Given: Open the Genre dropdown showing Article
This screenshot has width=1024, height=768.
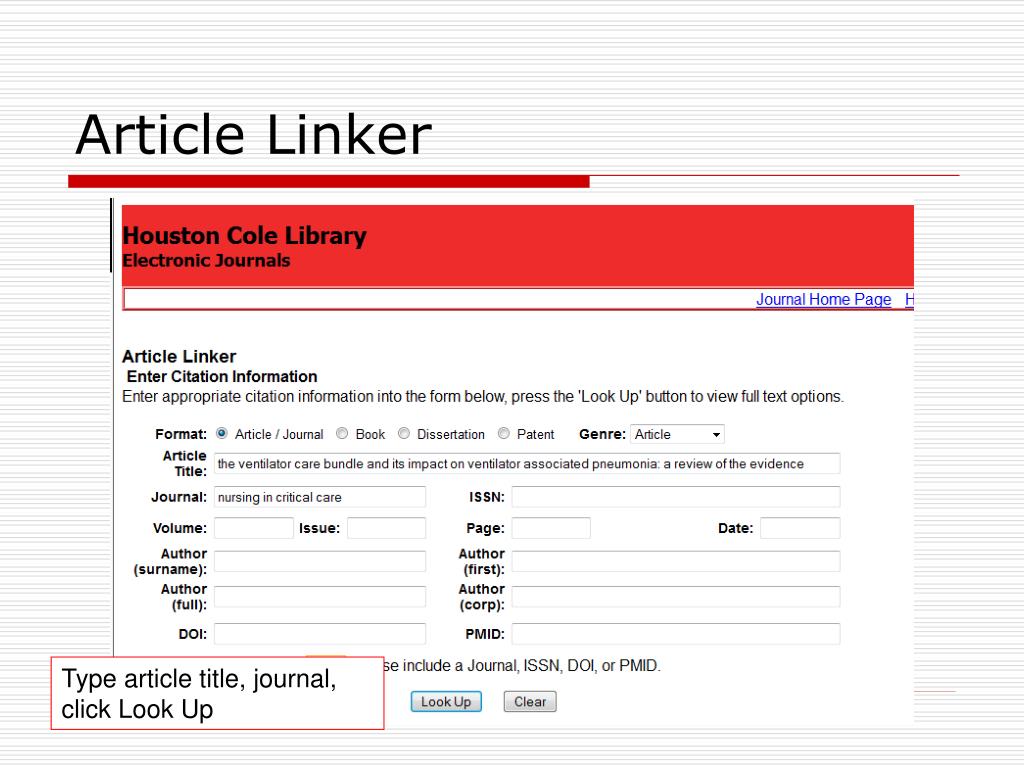Looking at the screenshot, I should tap(677, 434).
